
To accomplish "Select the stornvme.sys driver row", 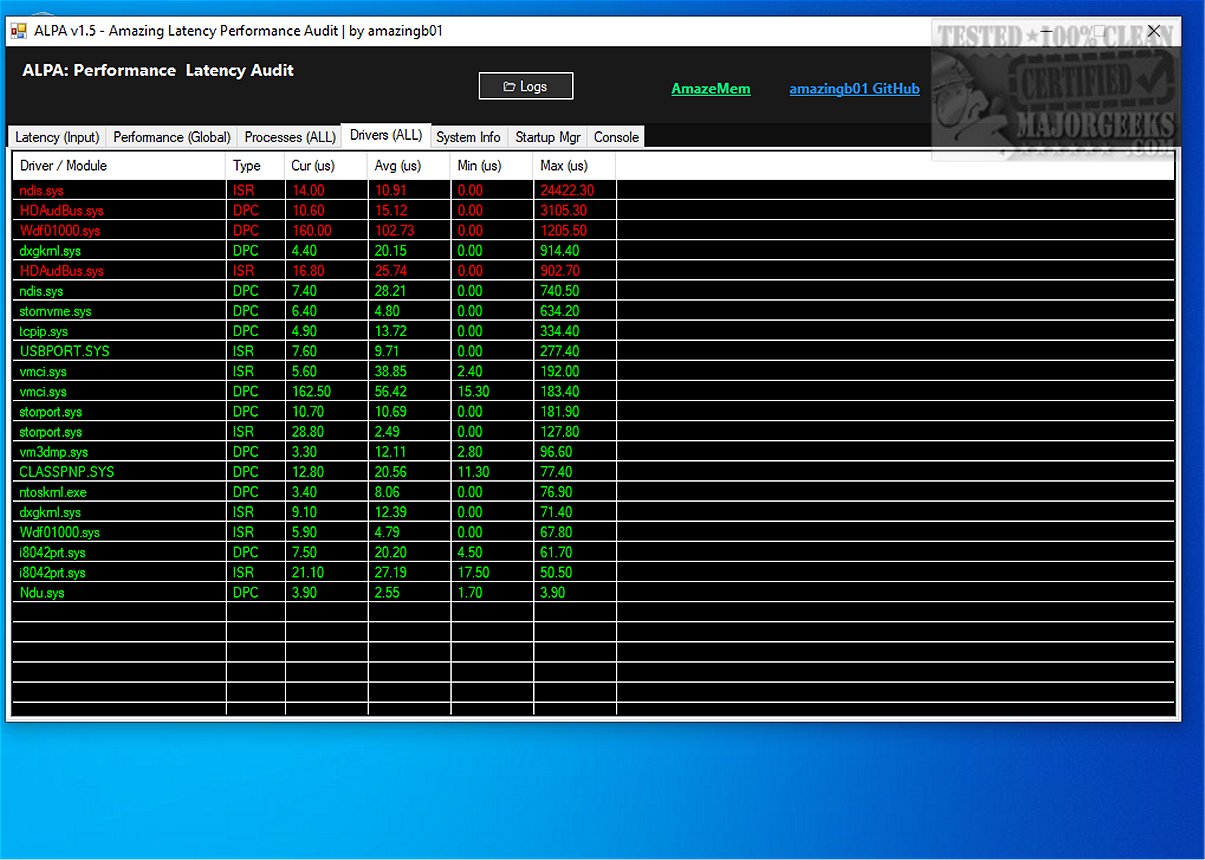I will pyautogui.click(x=593, y=311).
